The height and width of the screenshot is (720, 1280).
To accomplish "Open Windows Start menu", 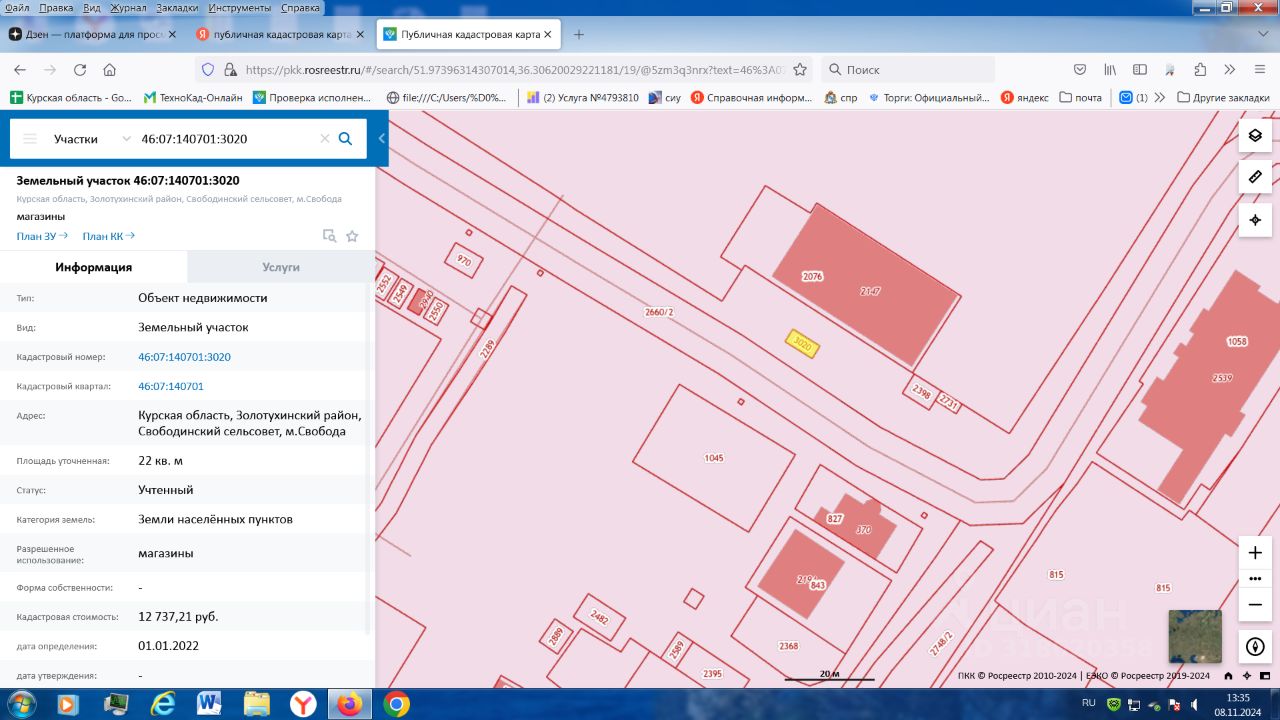I will [20, 703].
